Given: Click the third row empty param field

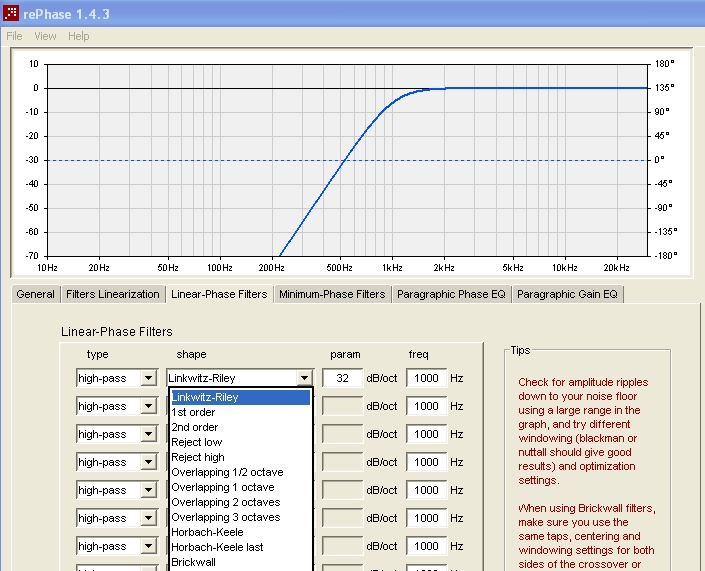Looking at the screenshot, I should point(342,434).
